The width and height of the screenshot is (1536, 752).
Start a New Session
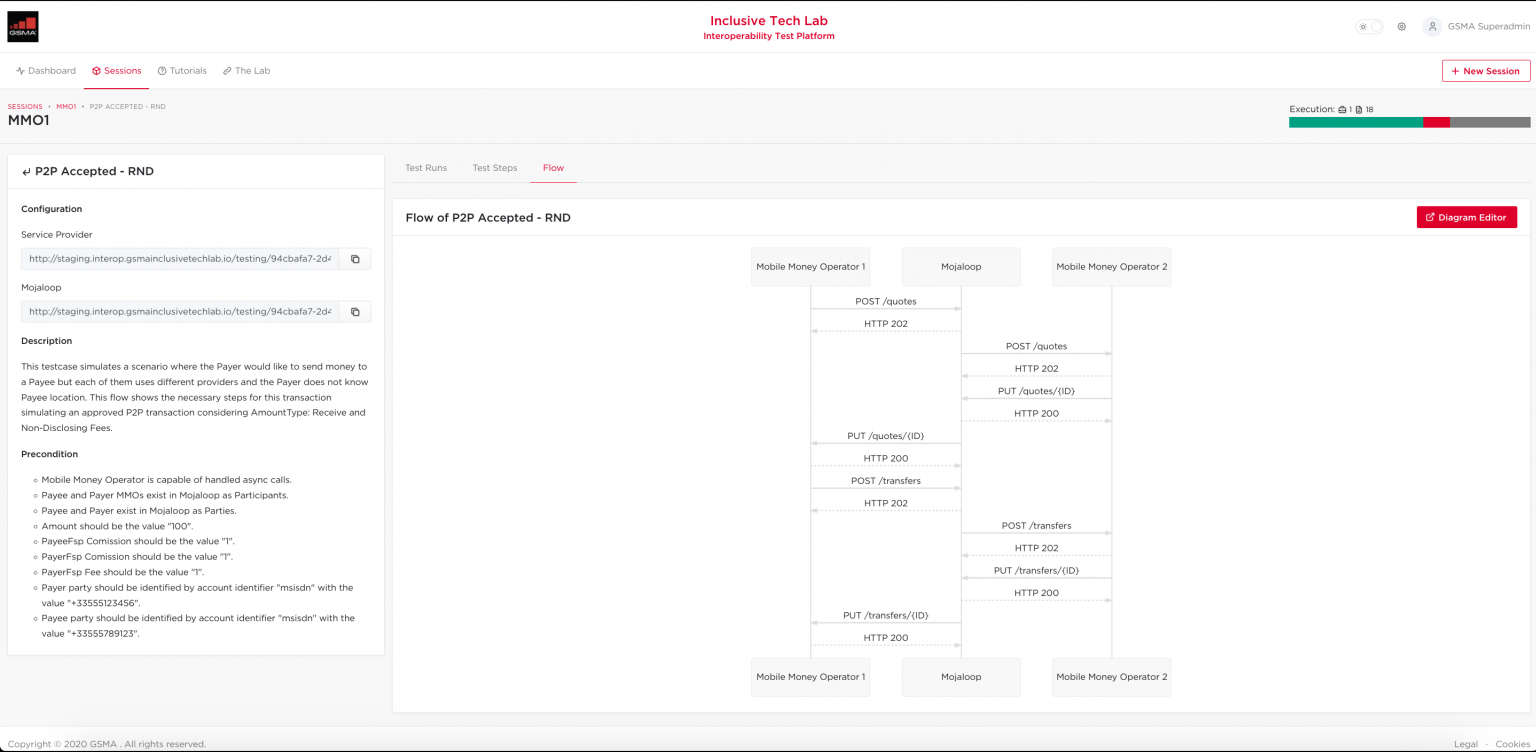point(1485,71)
